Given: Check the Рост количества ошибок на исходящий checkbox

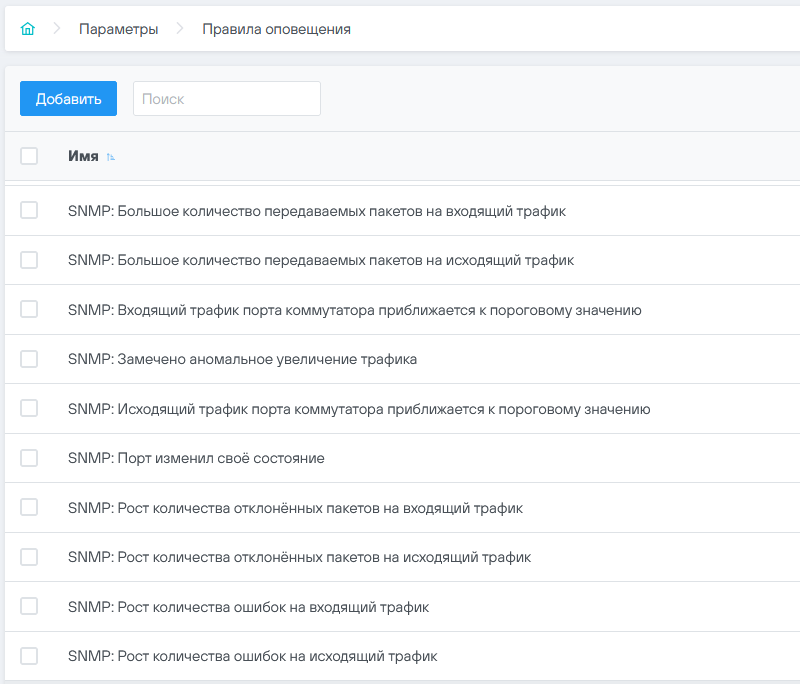Looking at the screenshot, I should click(29, 656).
